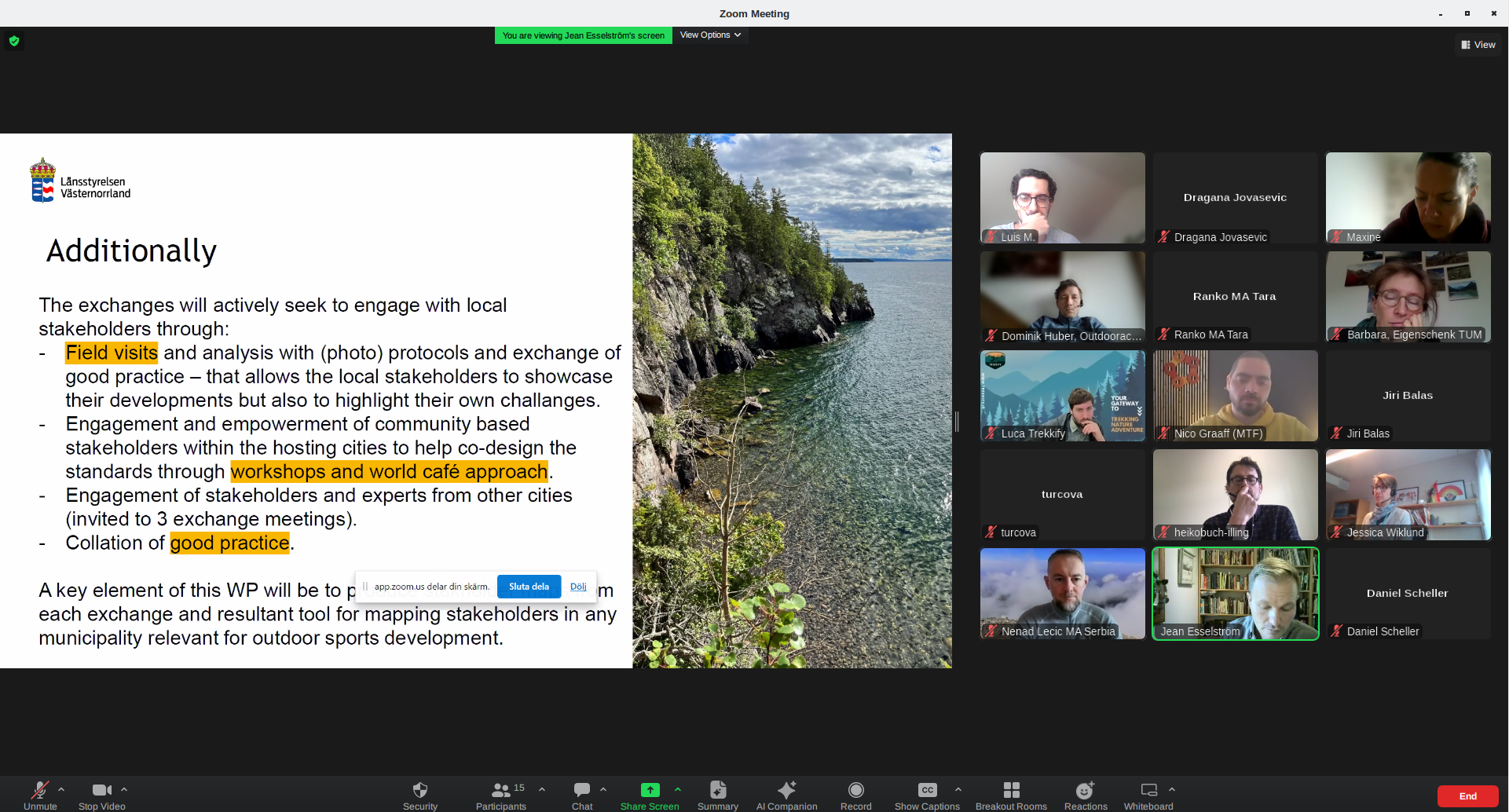Stop the video camera

click(101, 790)
